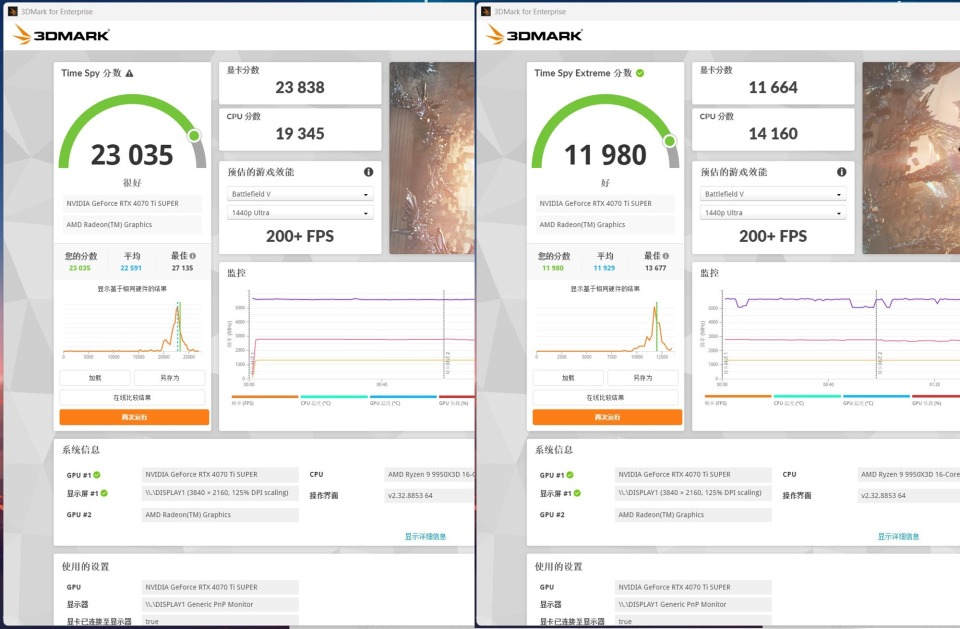Click the 23 035 score gauge
The height and width of the screenshot is (629, 960).
click(x=132, y=132)
